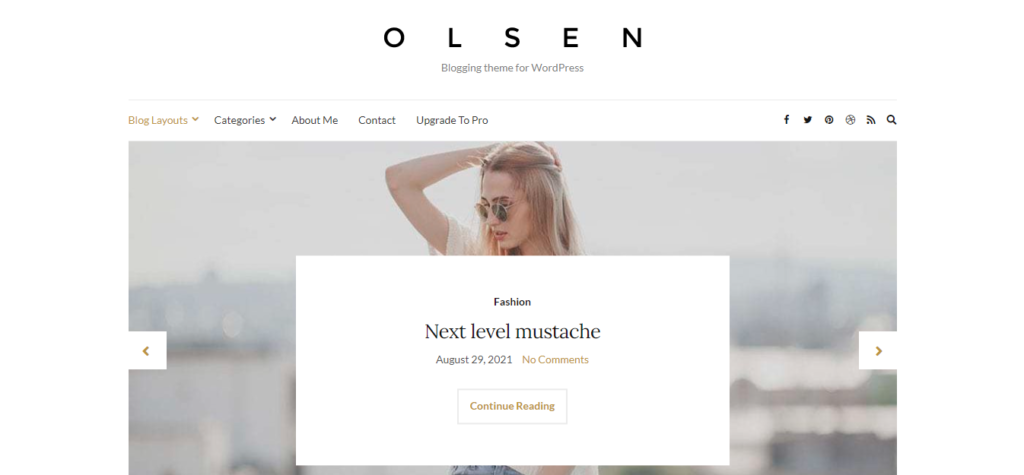
Task: Click the OLSEN site logo
Action: point(513,38)
